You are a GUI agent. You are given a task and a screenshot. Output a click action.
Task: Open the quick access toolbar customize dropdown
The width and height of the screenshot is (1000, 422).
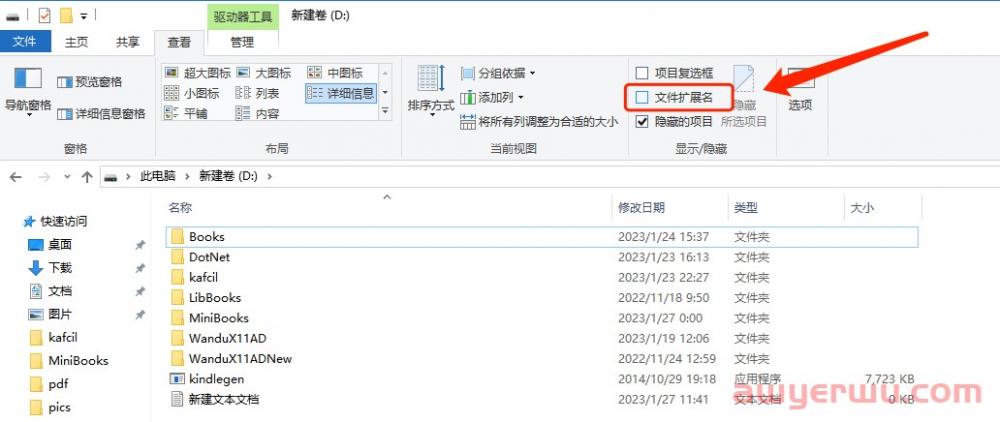coord(84,16)
